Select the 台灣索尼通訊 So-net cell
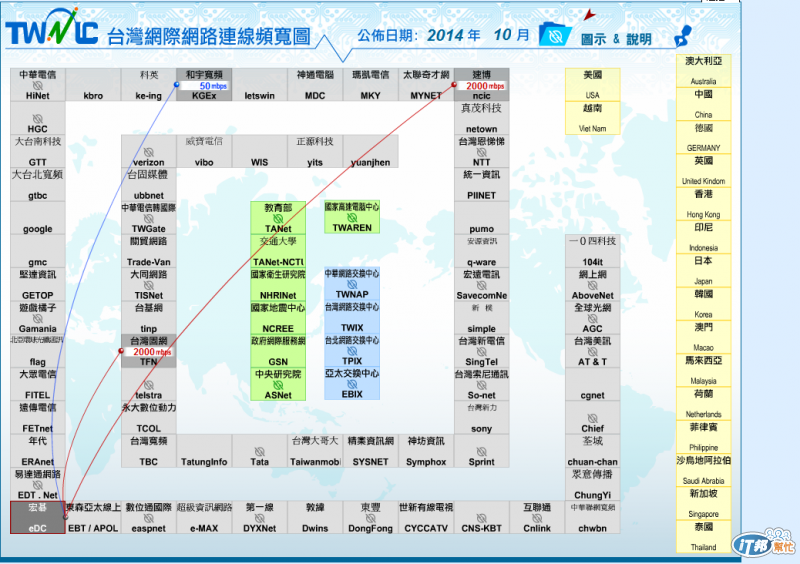Viewport: 800px width, 564px height. (x=482, y=384)
